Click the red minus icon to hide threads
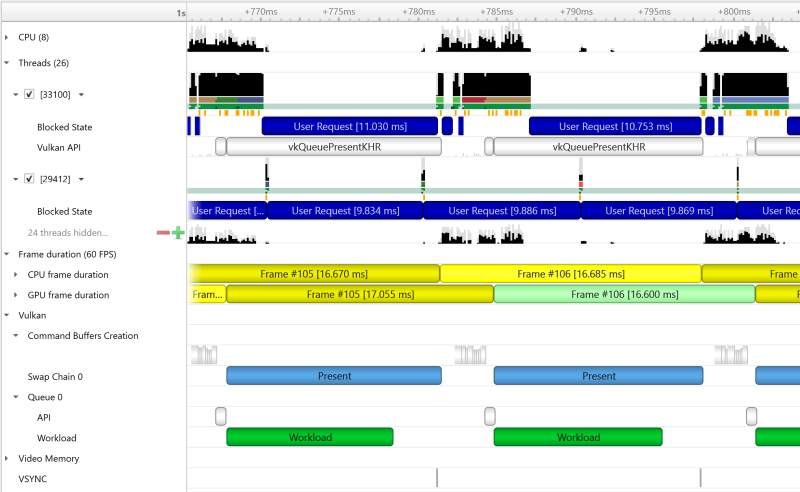 coord(163,233)
